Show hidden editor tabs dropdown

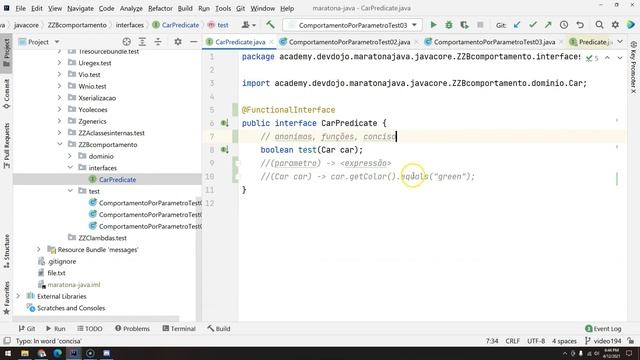click(620, 42)
